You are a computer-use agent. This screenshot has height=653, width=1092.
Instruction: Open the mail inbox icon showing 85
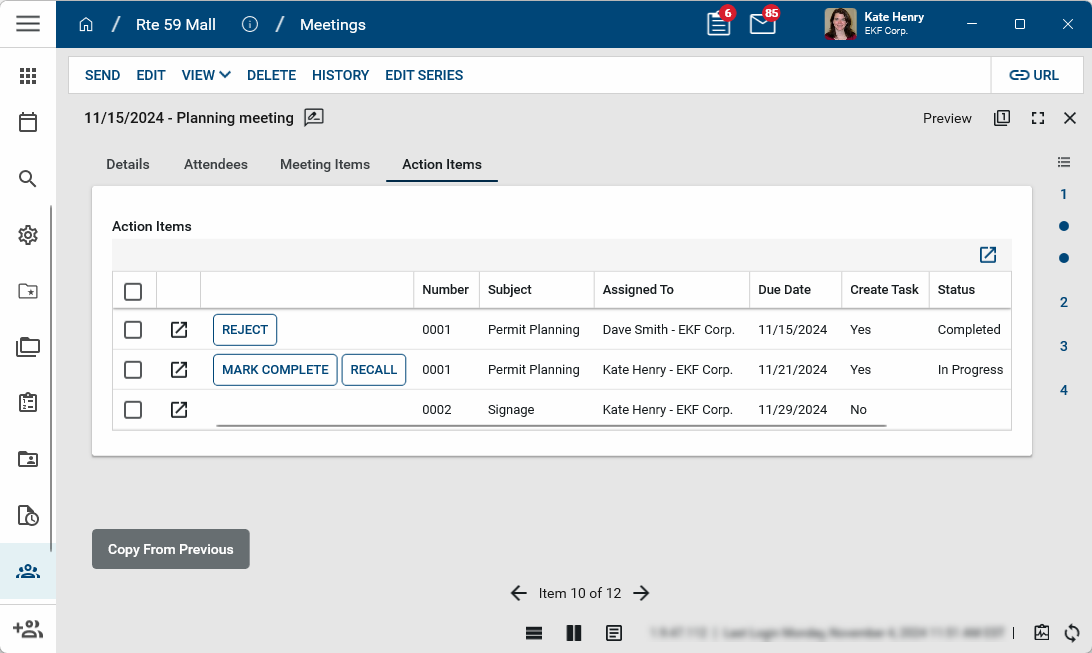pos(763,24)
